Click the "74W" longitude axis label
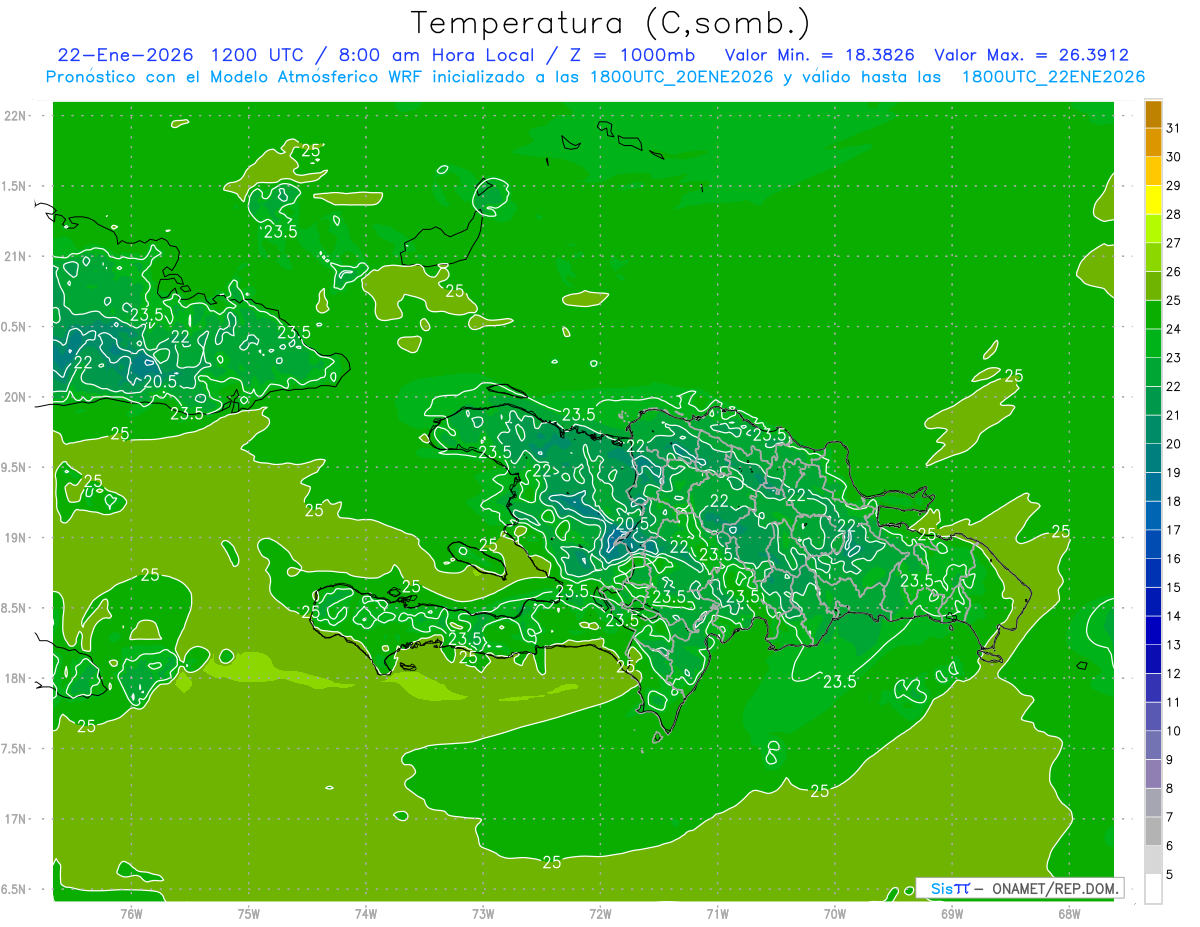1200x927 pixels. 366,913
